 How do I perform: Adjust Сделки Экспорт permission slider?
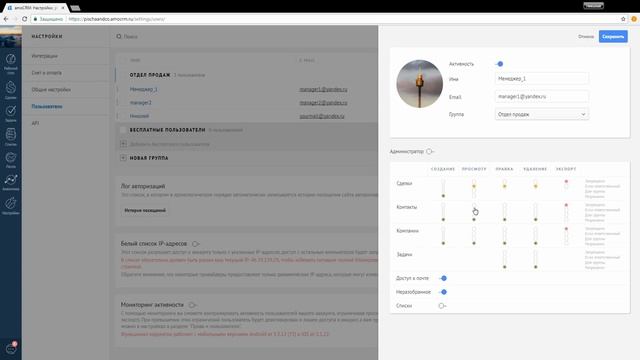(x=566, y=185)
